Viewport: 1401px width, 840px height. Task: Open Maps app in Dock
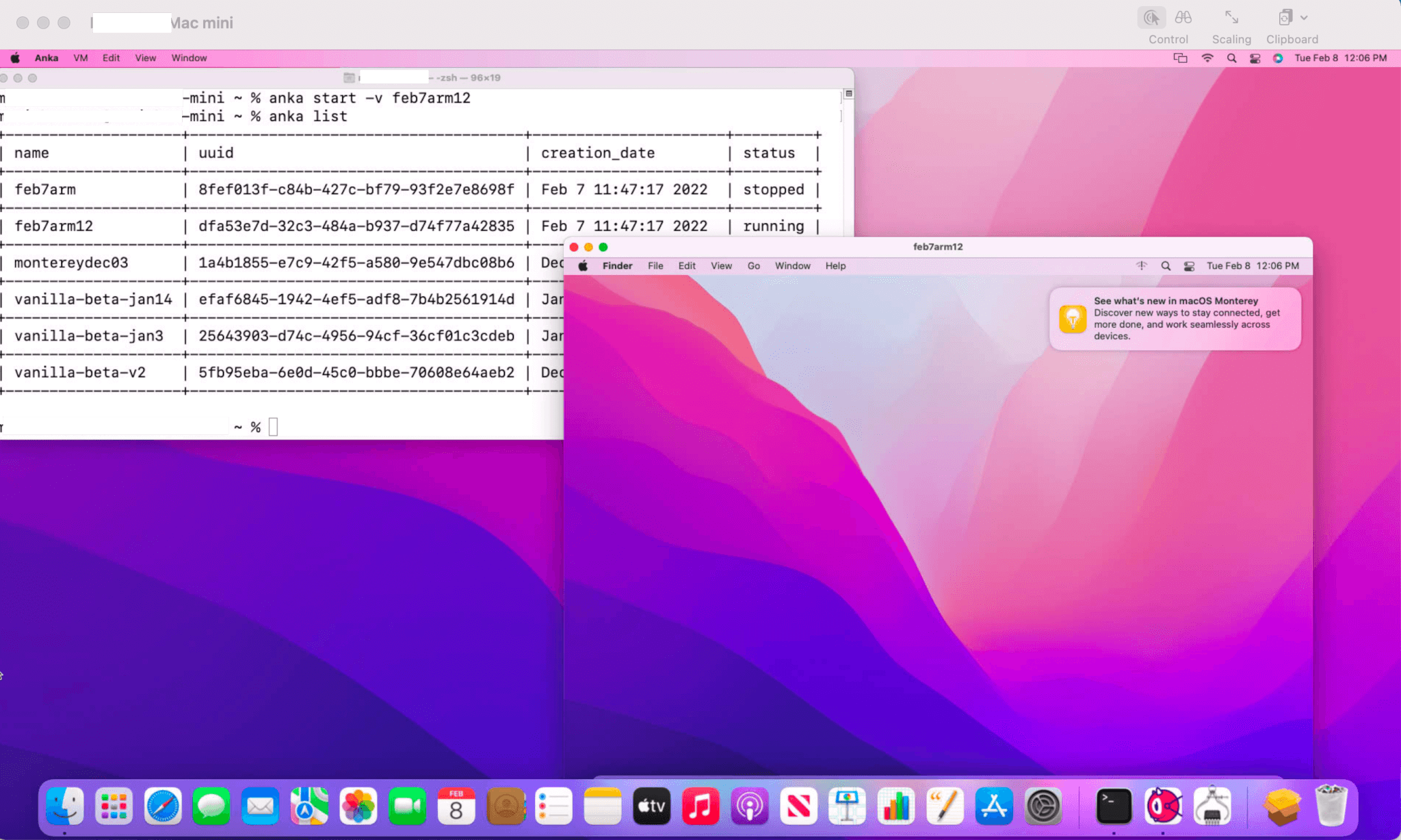(x=309, y=806)
